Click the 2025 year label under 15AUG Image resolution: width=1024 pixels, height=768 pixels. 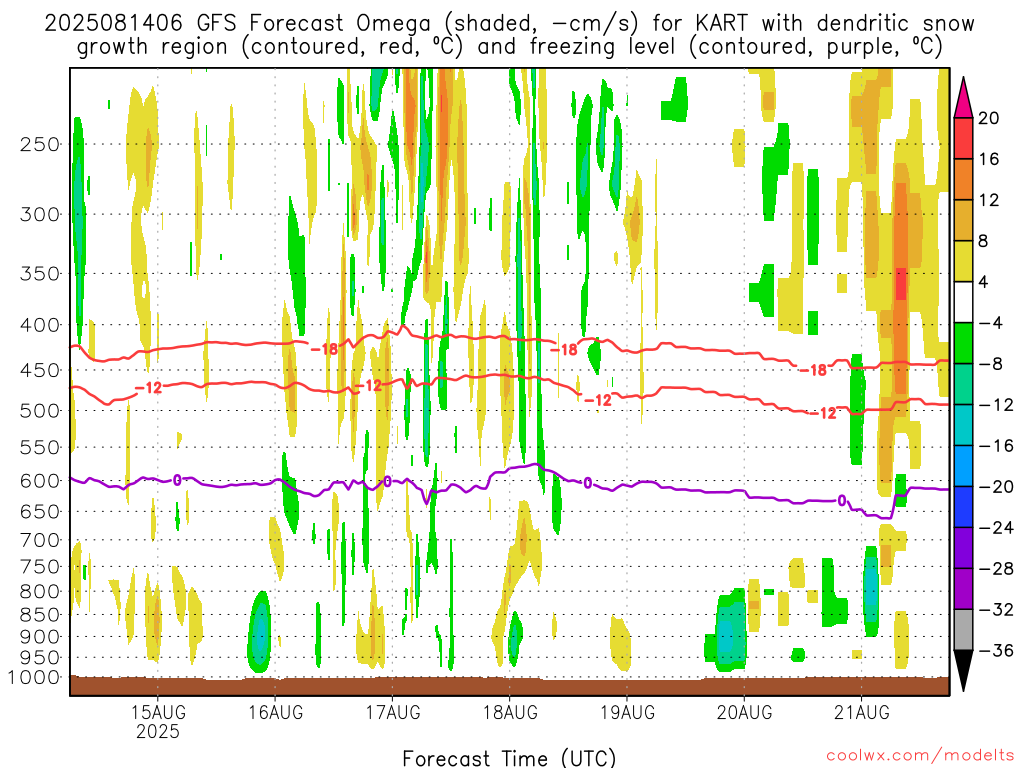point(158,731)
